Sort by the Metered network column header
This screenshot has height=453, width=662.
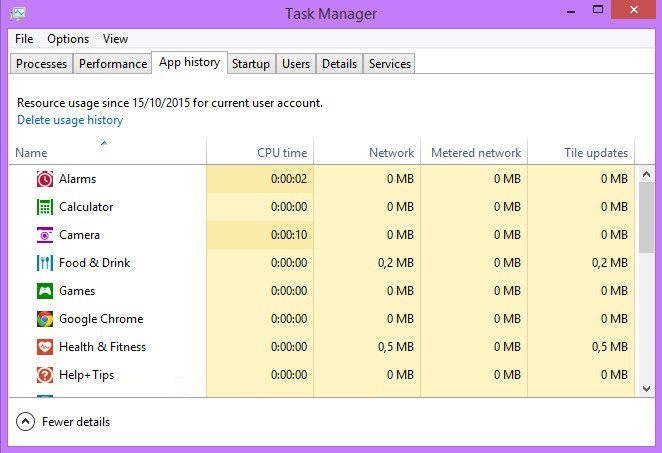tap(474, 151)
